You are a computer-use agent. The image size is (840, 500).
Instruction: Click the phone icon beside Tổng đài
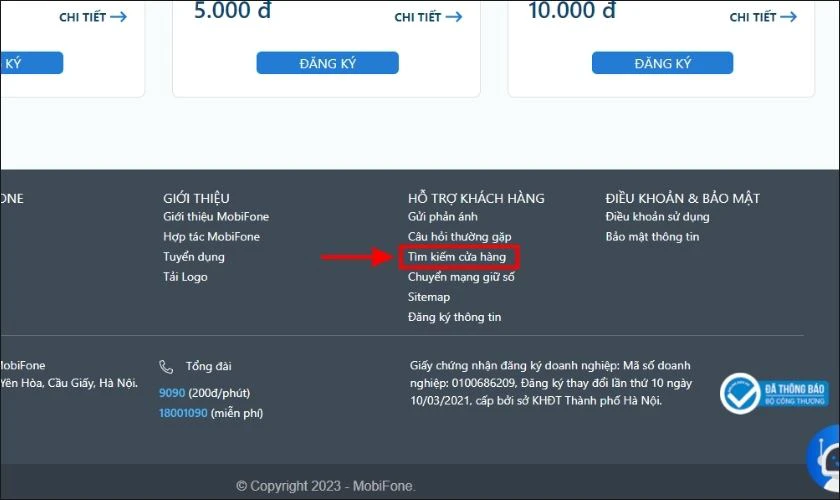[x=166, y=367]
